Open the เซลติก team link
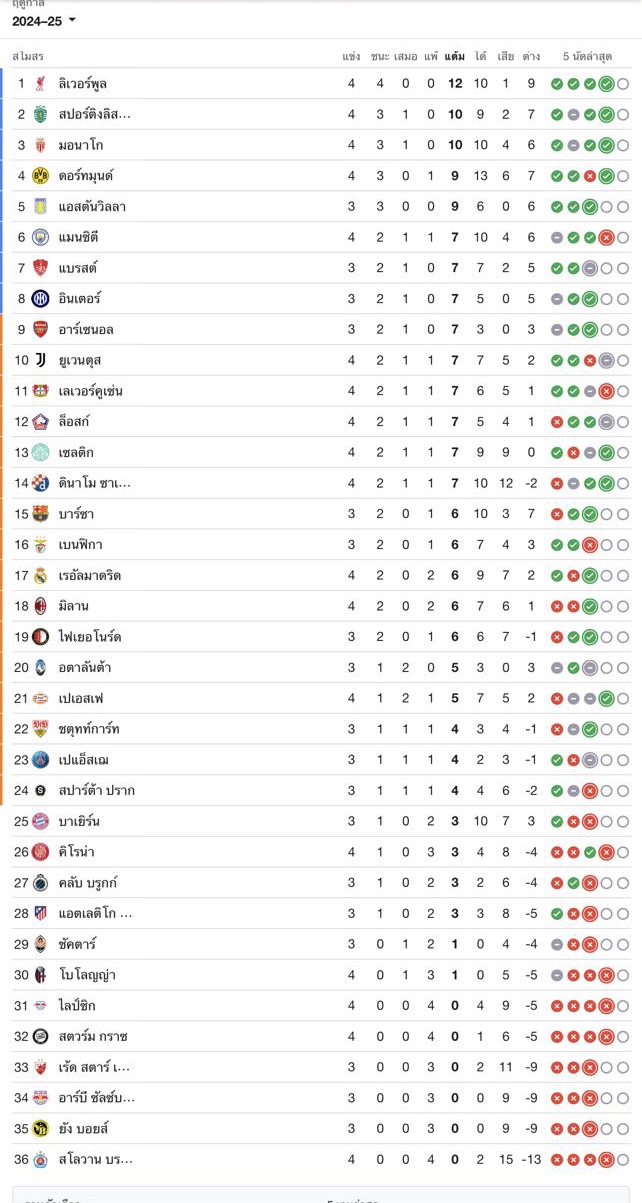 (78, 453)
